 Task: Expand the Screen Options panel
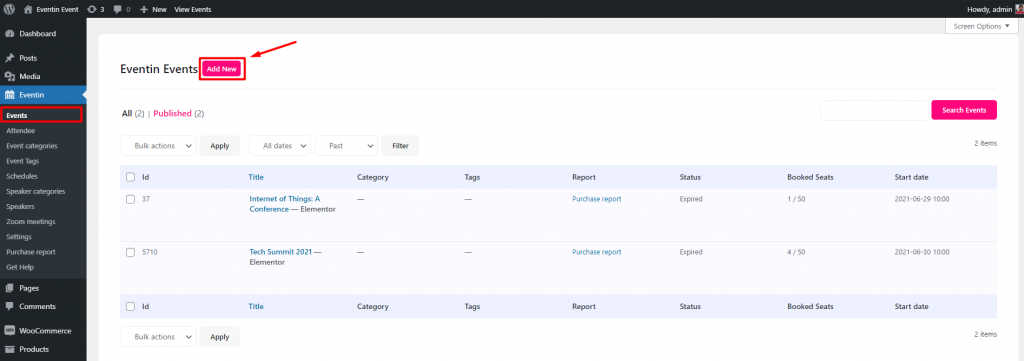pos(982,26)
